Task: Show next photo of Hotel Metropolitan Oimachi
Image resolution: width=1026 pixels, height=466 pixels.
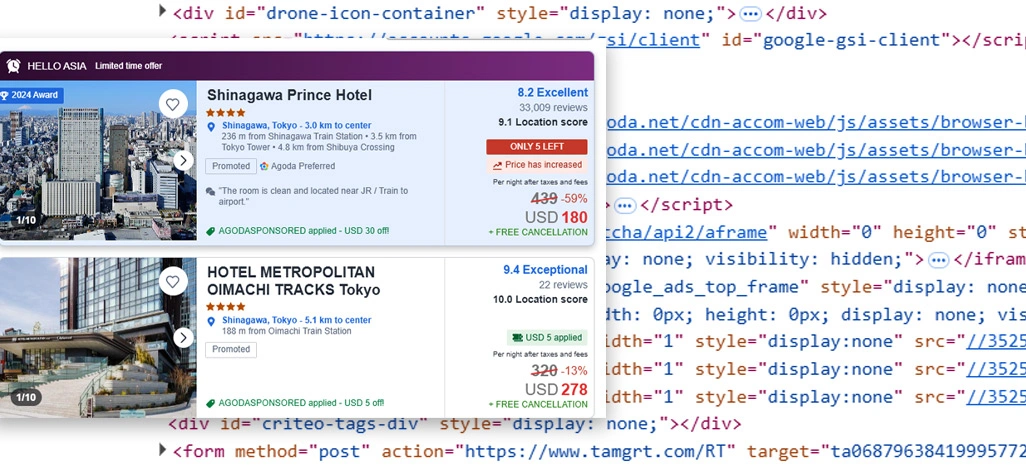Action: pyautogui.click(x=184, y=338)
